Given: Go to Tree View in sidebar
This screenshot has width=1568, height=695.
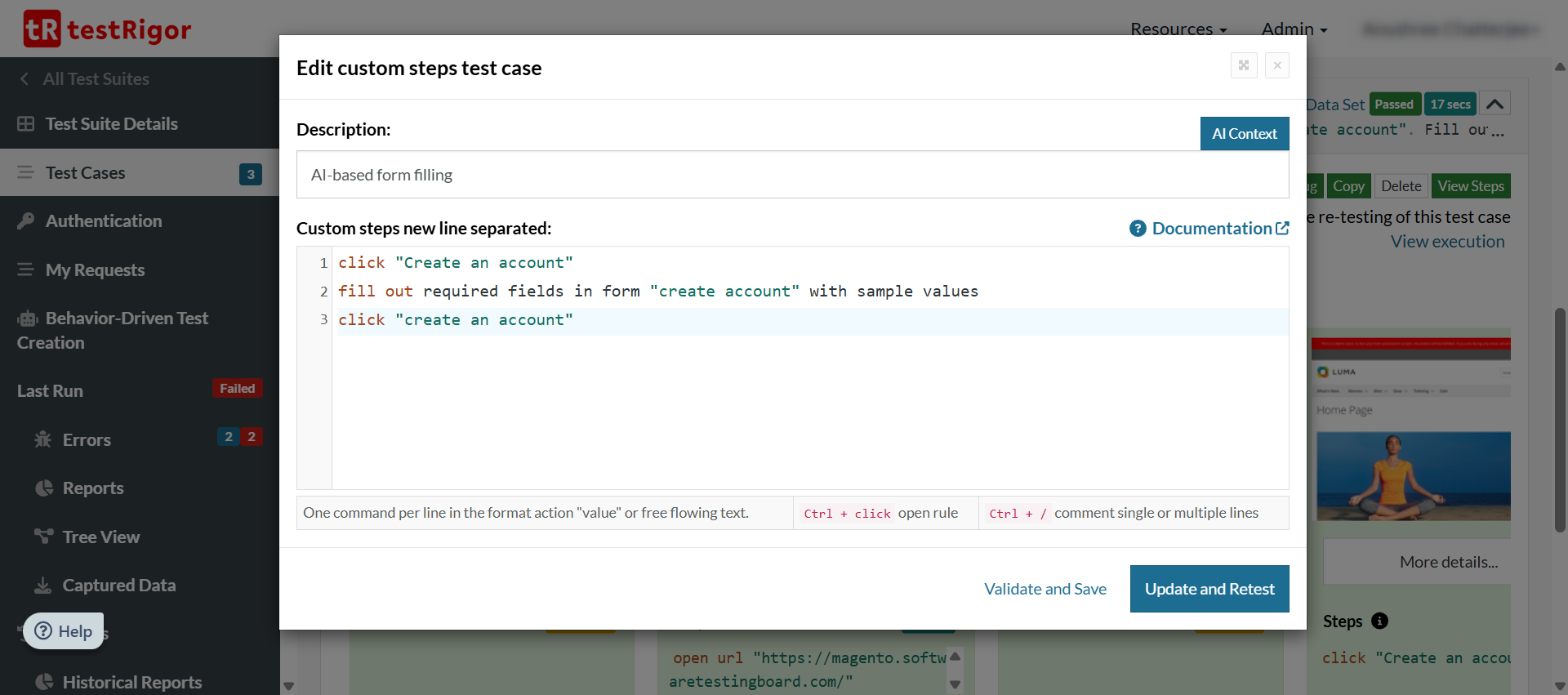Looking at the screenshot, I should (x=101, y=537).
